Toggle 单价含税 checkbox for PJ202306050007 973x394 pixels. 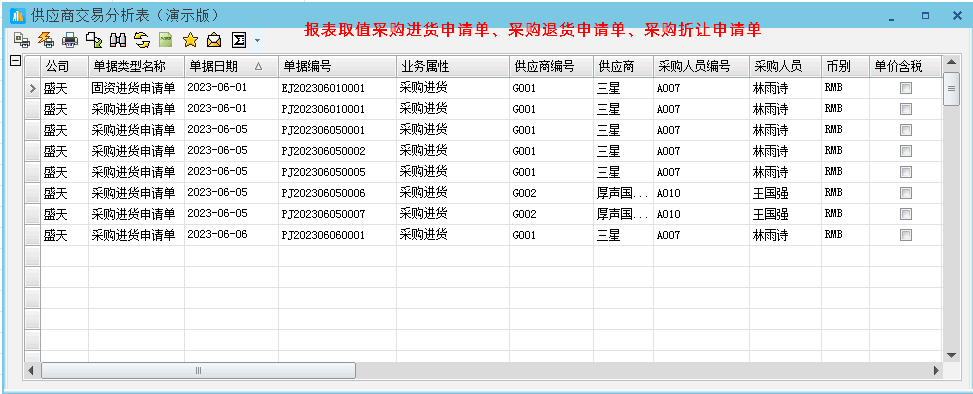(905, 214)
